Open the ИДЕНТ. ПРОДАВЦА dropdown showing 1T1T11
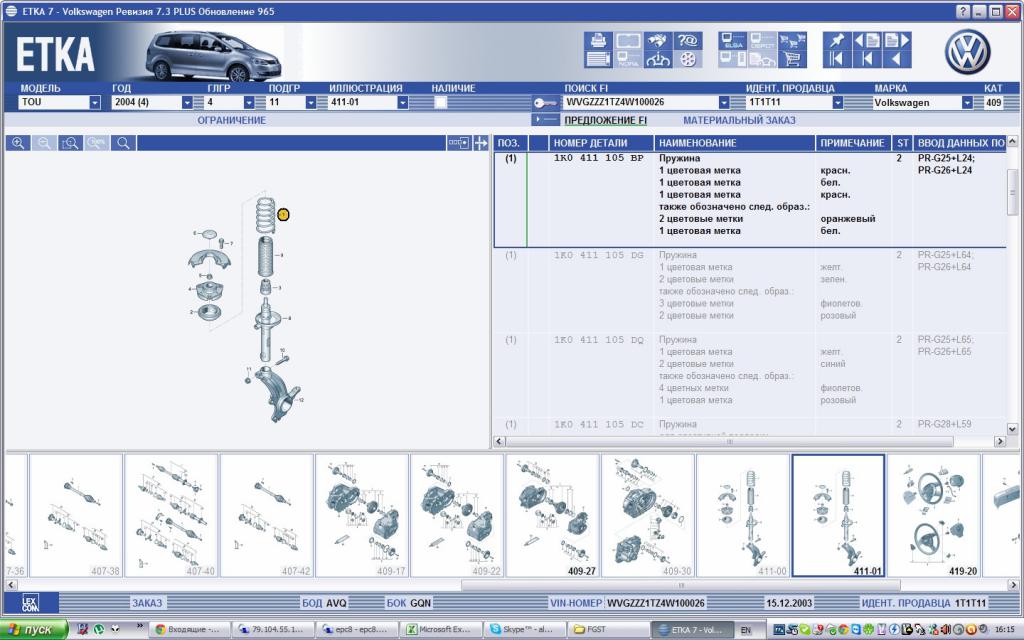 pos(838,103)
